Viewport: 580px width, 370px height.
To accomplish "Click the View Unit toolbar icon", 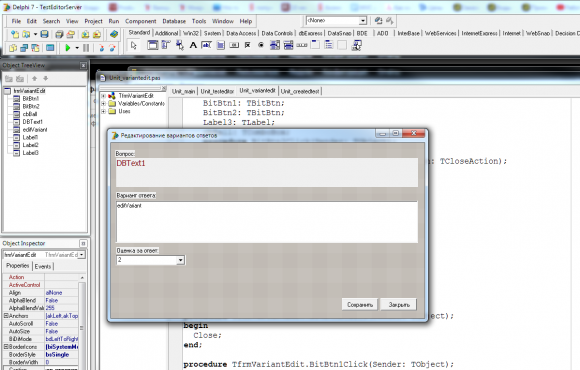I will [13, 48].
